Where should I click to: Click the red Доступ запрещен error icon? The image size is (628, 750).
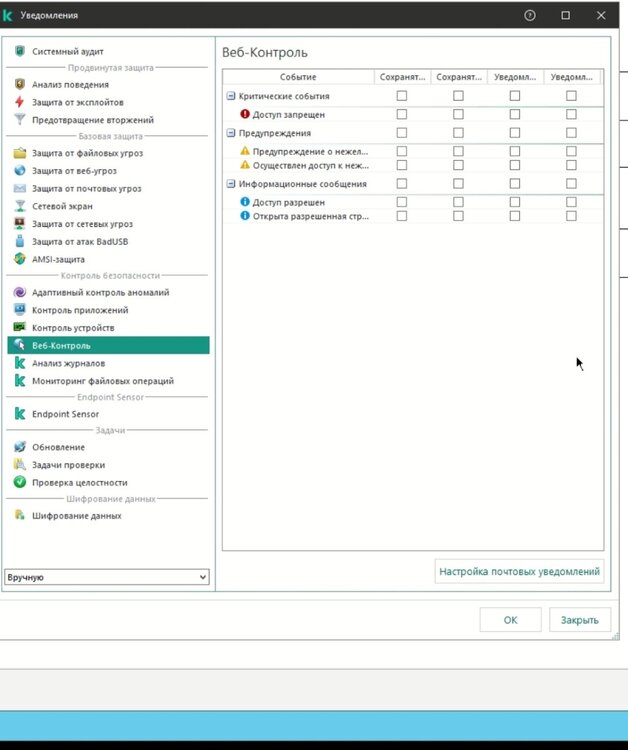point(245,114)
